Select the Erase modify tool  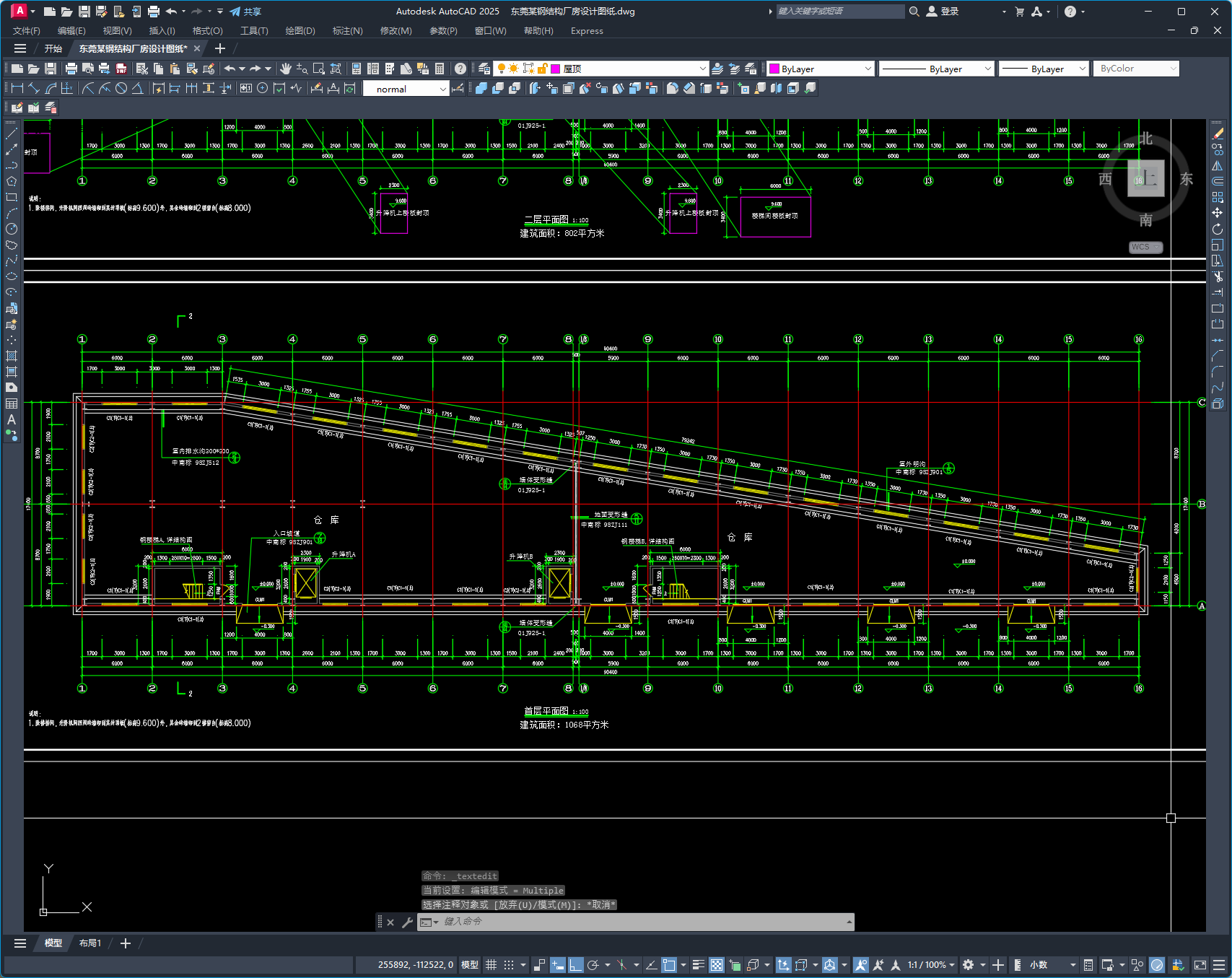(1218, 134)
